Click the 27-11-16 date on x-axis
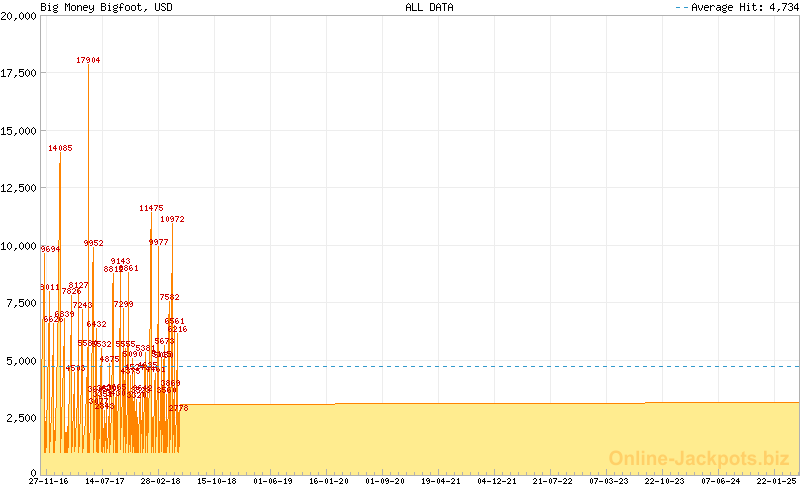The image size is (800, 490). coord(48,481)
